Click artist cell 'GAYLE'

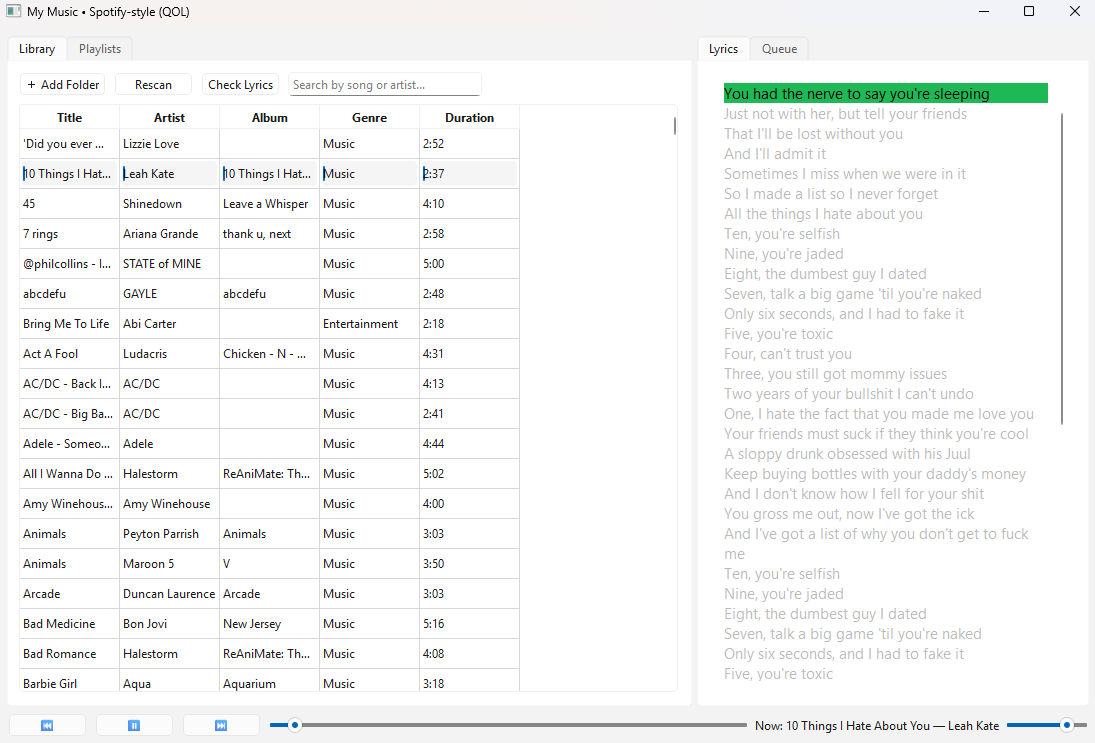pos(169,294)
